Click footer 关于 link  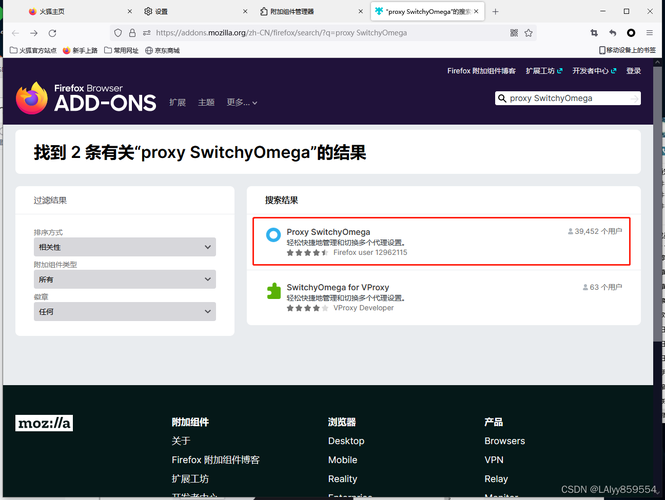[x=181, y=441]
